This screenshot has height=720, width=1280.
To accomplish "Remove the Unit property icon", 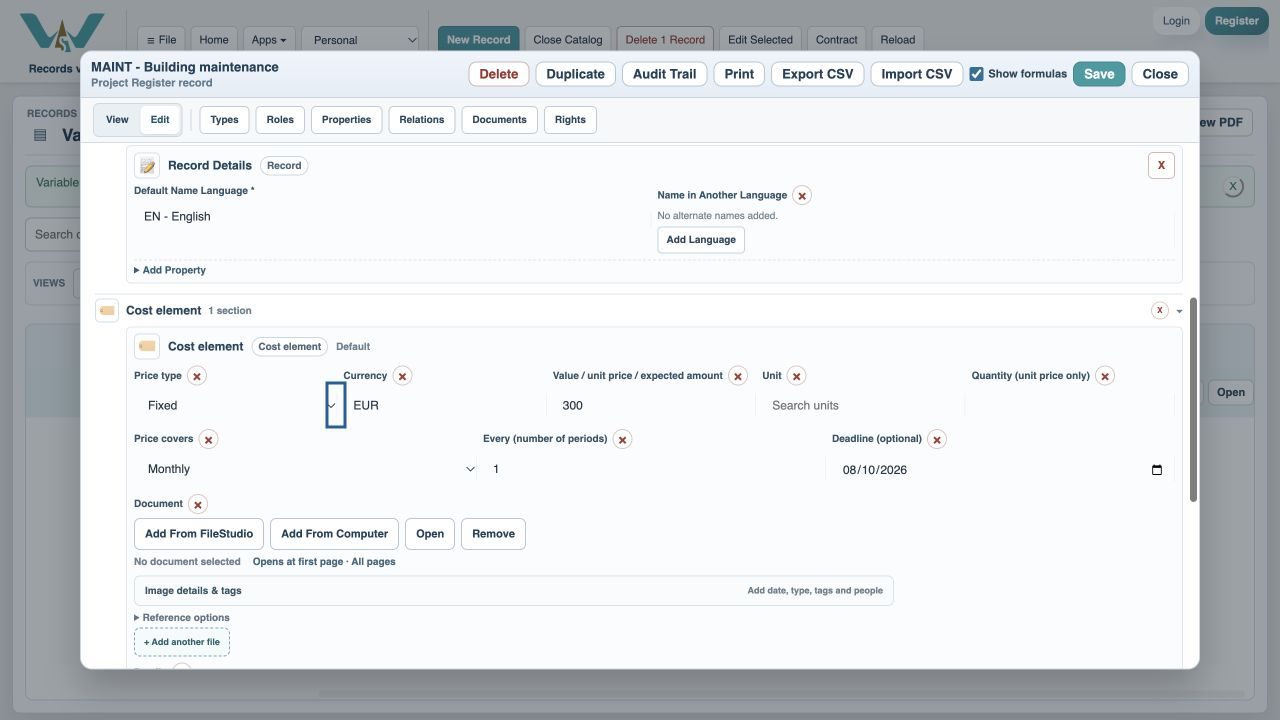I will click(797, 376).
